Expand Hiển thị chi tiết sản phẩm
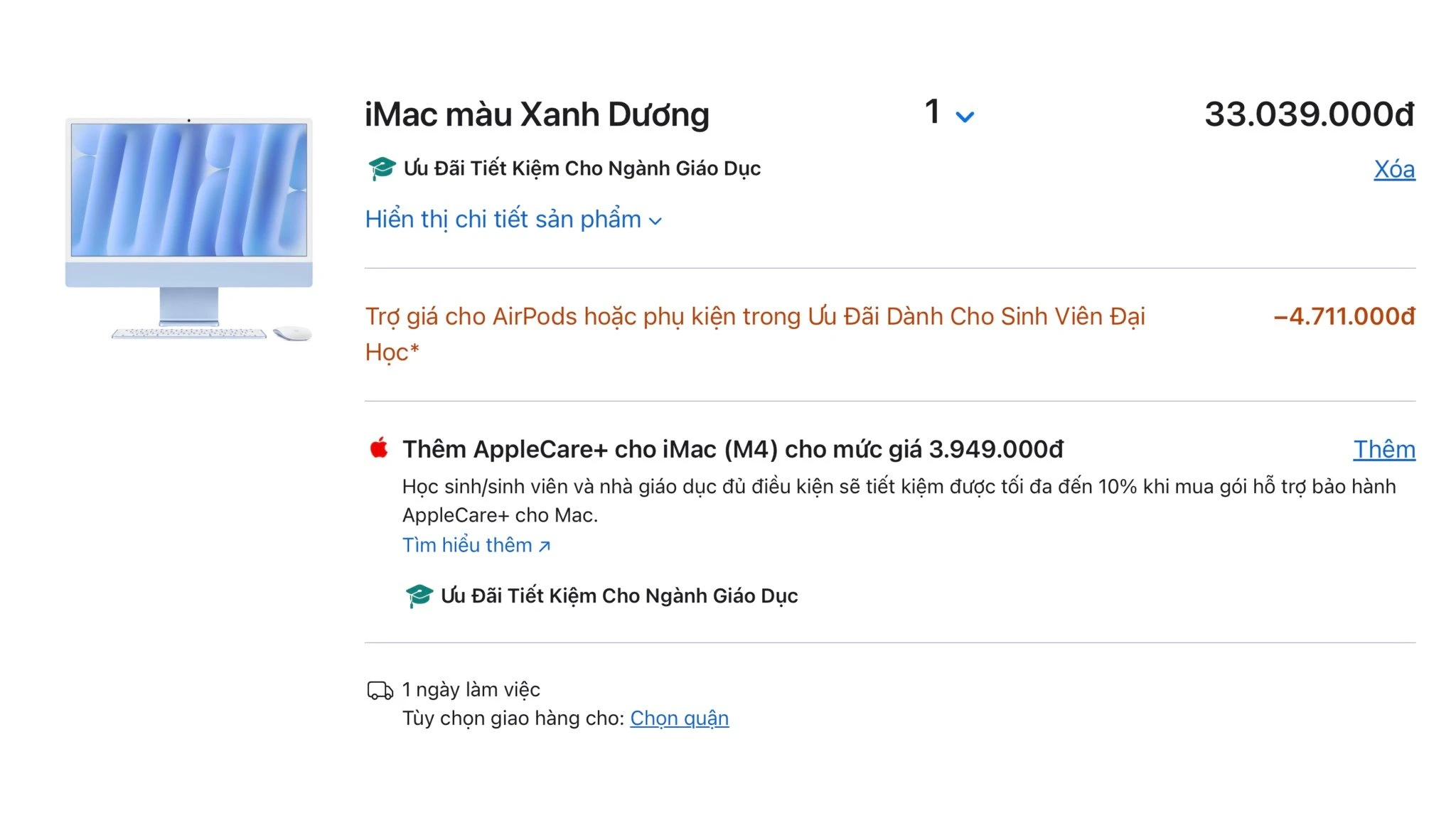Image resolution: width=1456 pixels, height=835 pixels. click(x=513, y=220)
